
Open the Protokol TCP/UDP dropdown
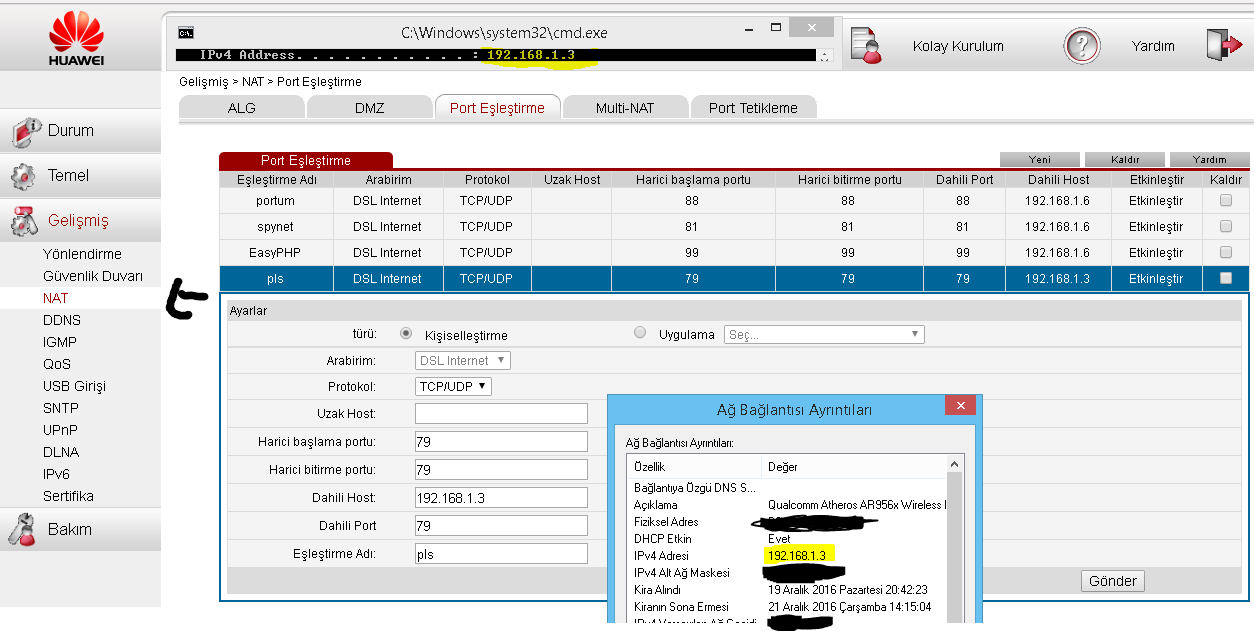[x=453, y=386]
